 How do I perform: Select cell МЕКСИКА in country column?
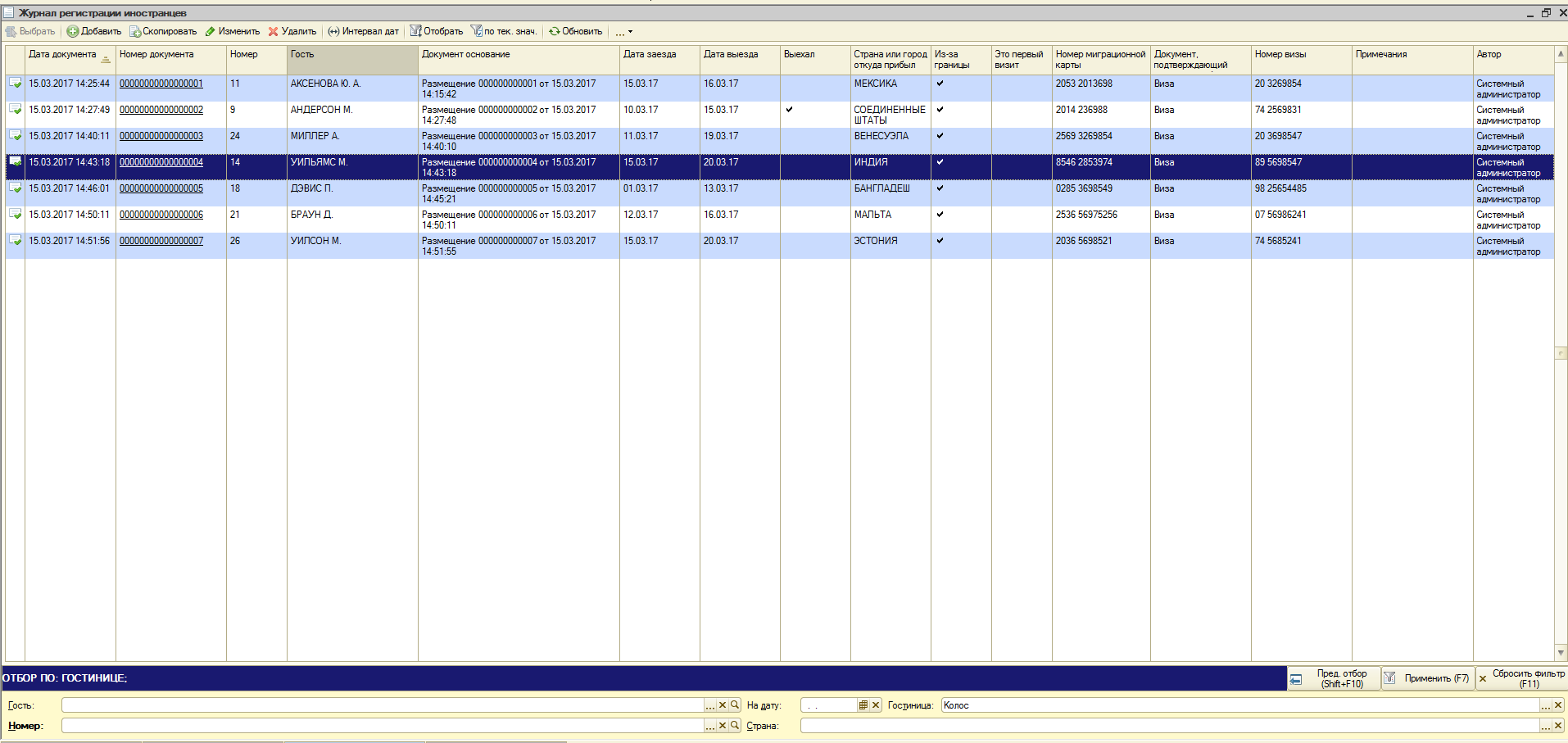[x=890, y=88]
